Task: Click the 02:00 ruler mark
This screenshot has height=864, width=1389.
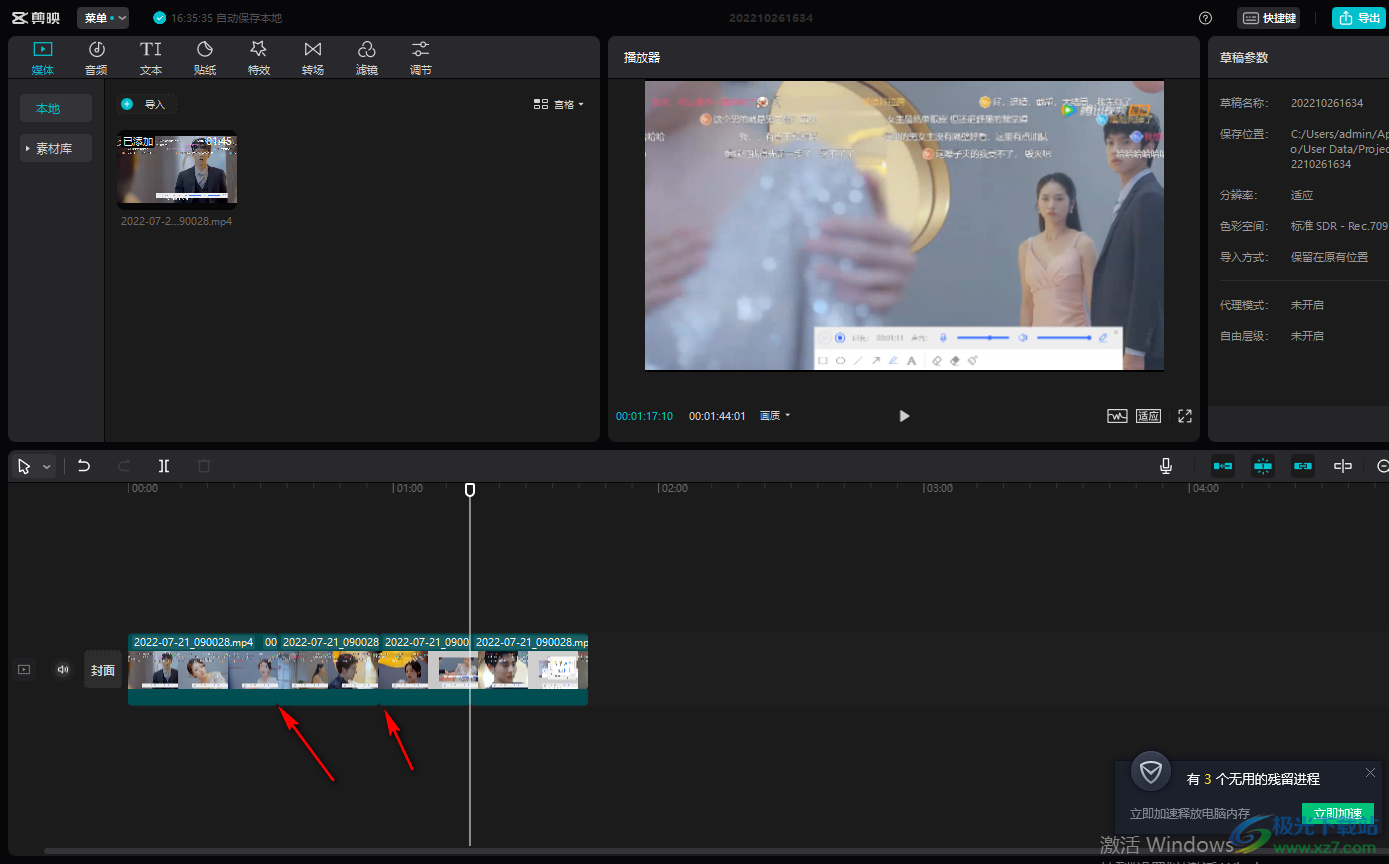Action: [x=673, y=489]
